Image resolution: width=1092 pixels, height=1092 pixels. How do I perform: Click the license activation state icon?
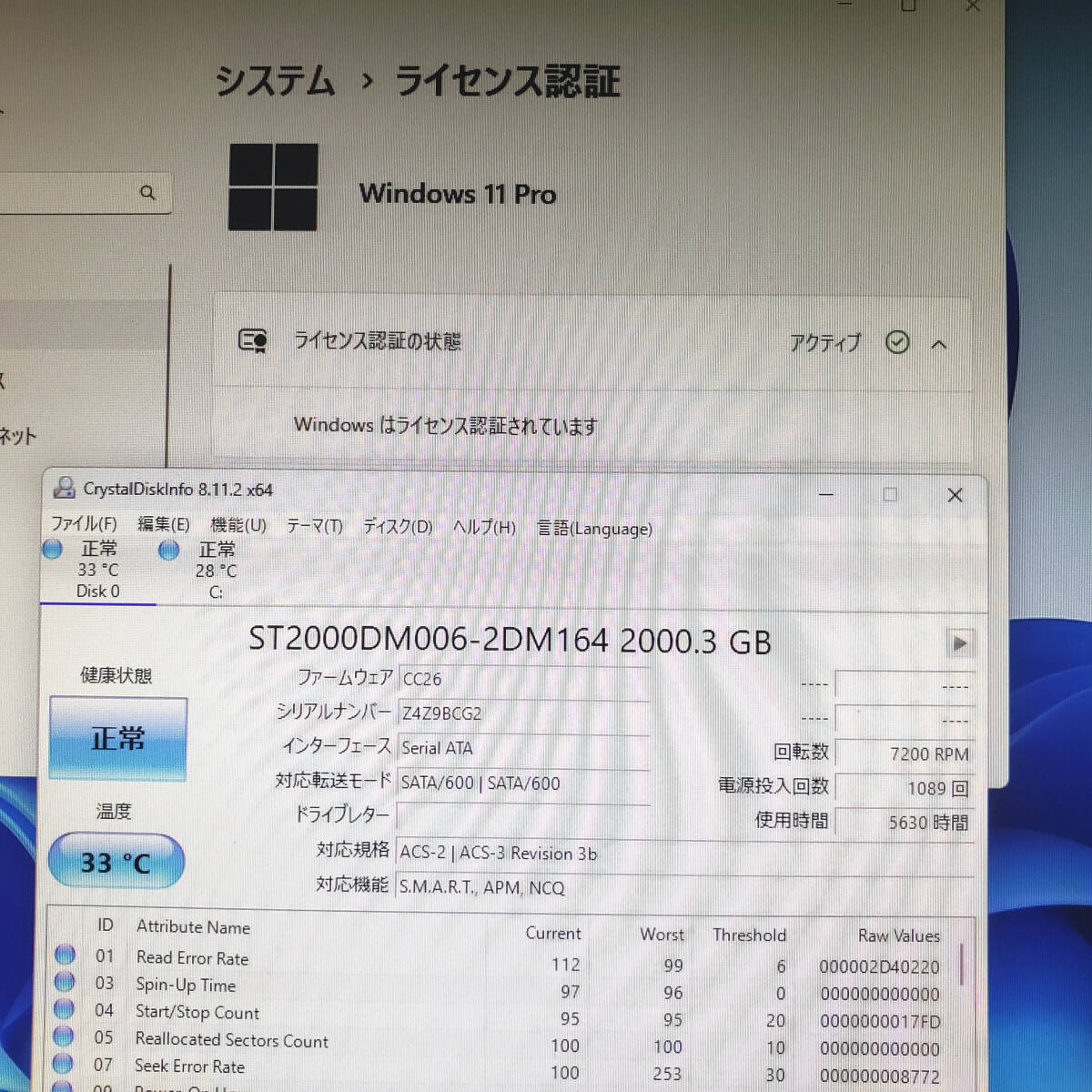pyautogui.click(x=252, y=341)
